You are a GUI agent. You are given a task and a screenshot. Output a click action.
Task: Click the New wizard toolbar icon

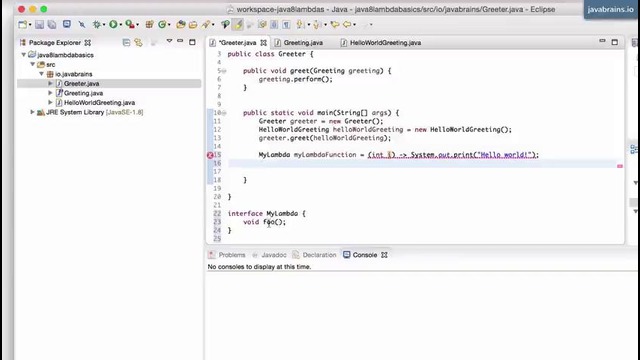[22, 24]
